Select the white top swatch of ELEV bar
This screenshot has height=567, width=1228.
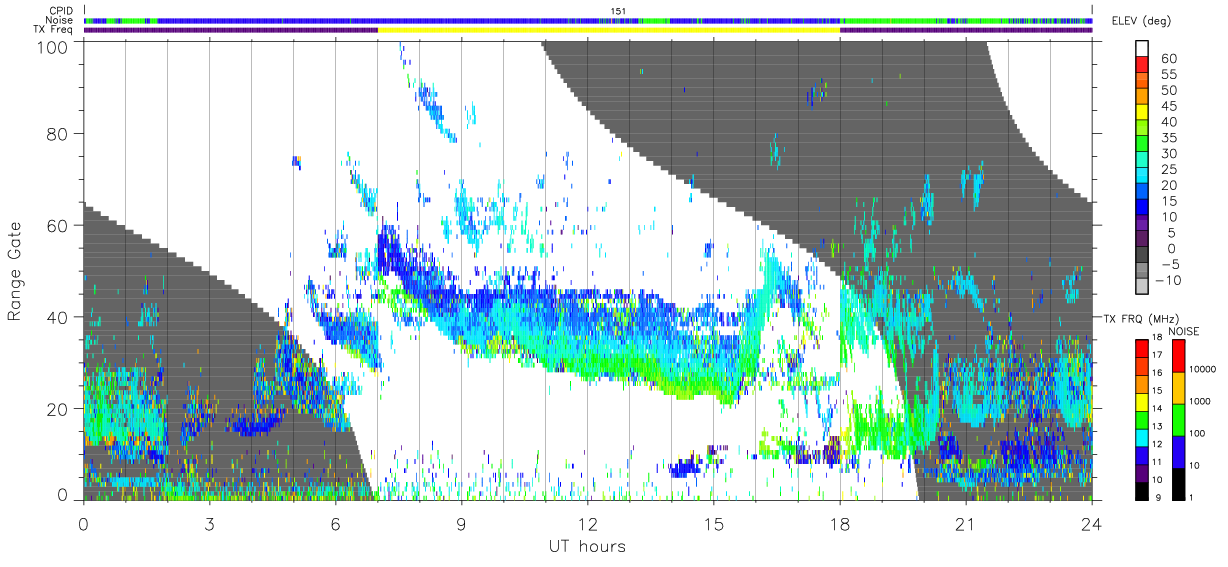click(1142, 48)
